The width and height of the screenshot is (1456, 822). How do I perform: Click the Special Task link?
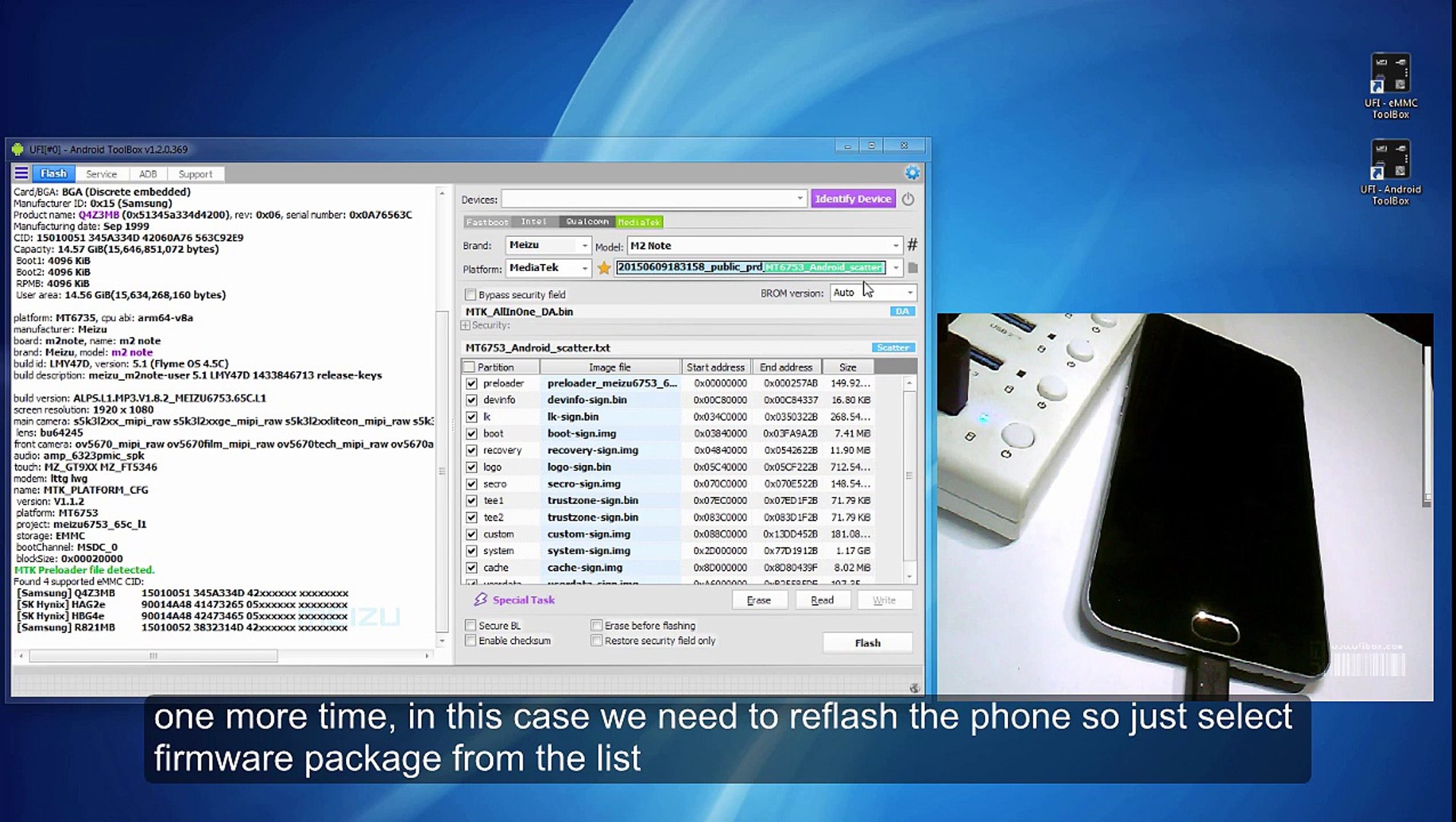tap(523, 600)
